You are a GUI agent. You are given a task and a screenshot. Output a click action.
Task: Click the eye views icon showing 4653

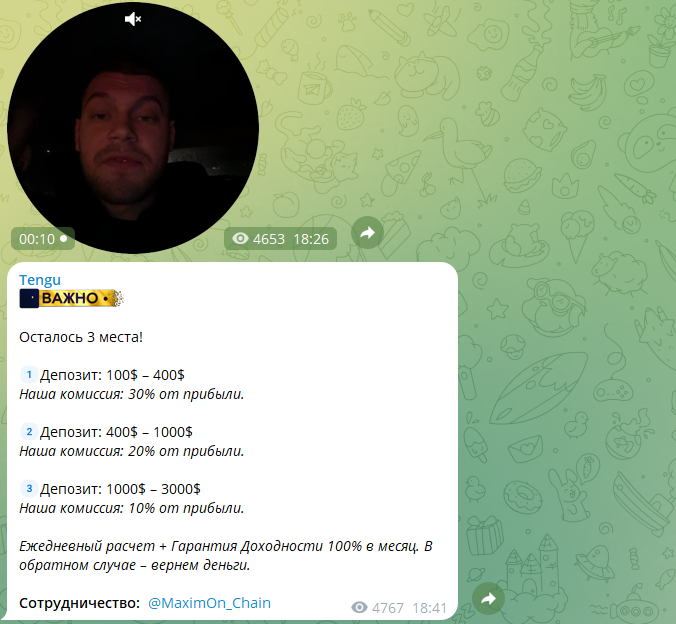point(240,238)
